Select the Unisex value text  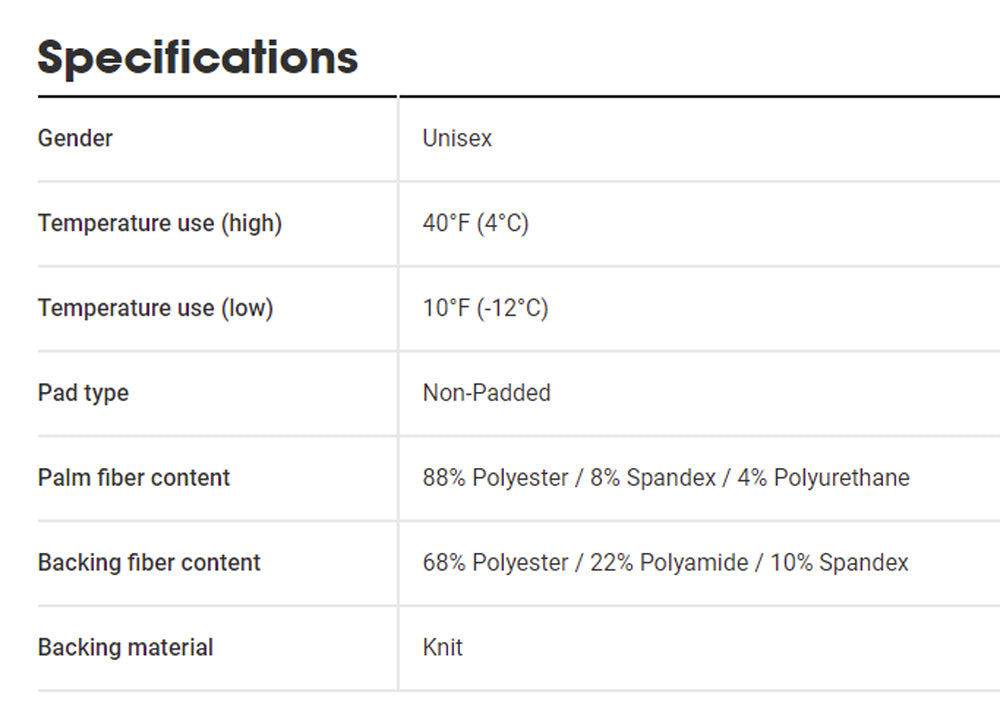pyautogui.click(x=457, y=138)
